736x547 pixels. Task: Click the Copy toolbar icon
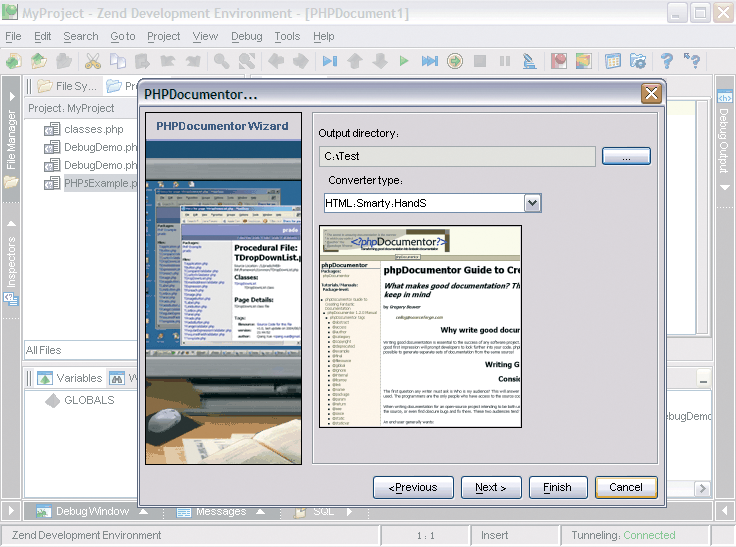coord(117,61)
